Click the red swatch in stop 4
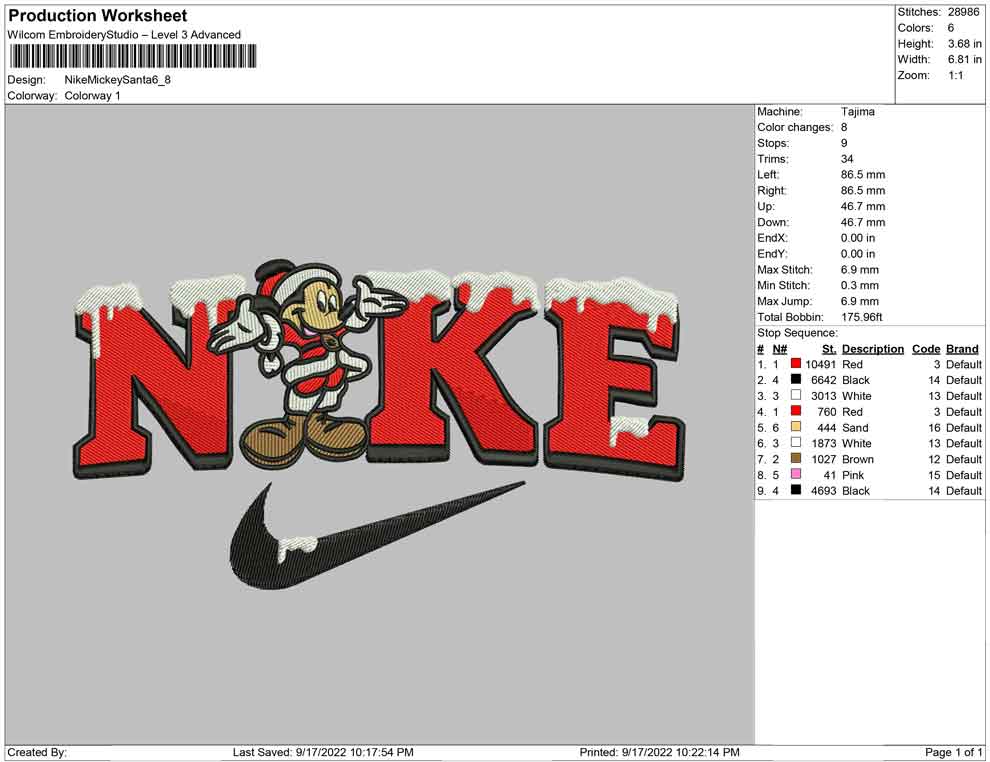990x762 pixels. click(796, 411)
